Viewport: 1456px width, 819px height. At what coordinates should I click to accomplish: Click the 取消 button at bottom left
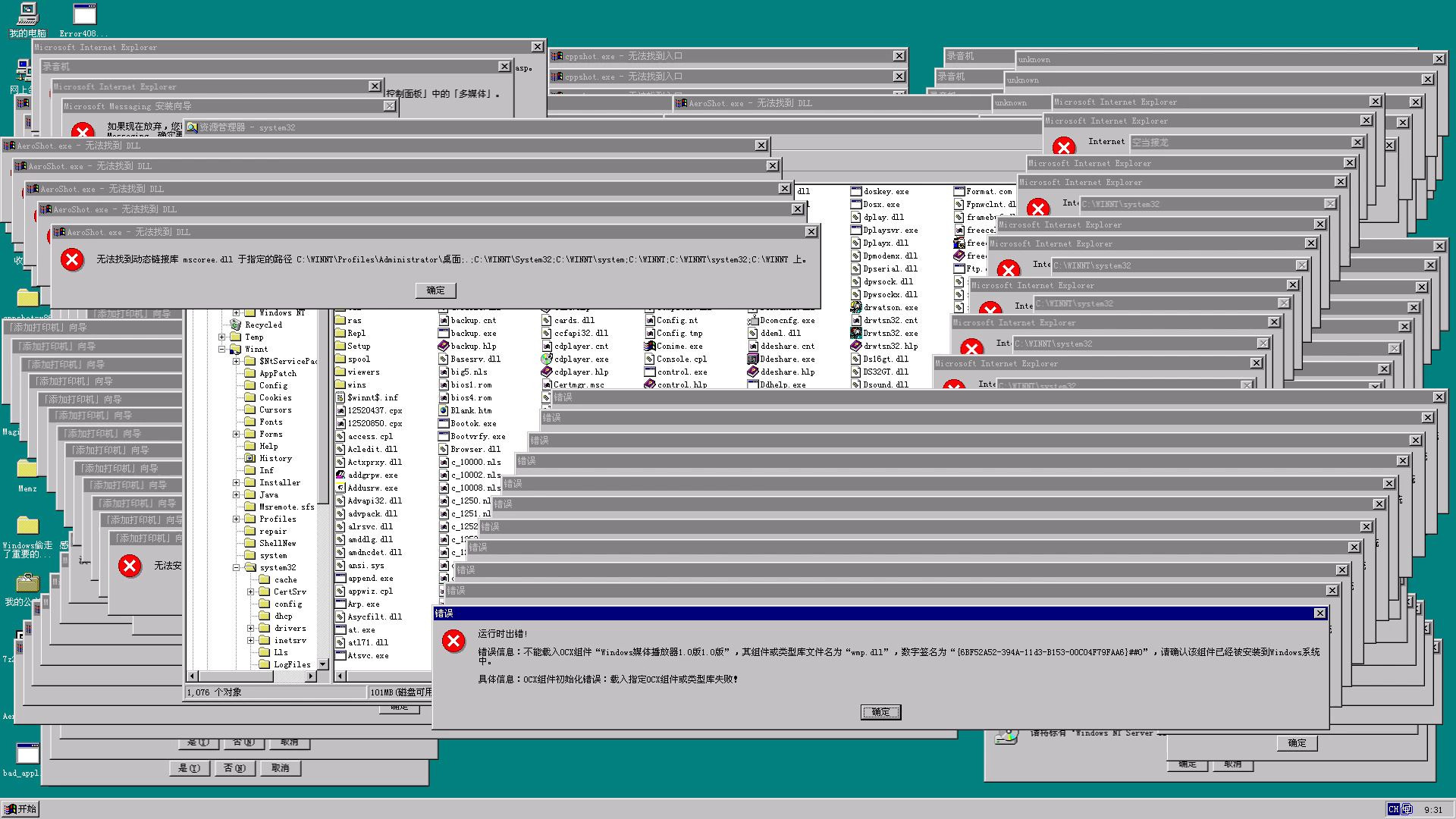pos(280,768)
